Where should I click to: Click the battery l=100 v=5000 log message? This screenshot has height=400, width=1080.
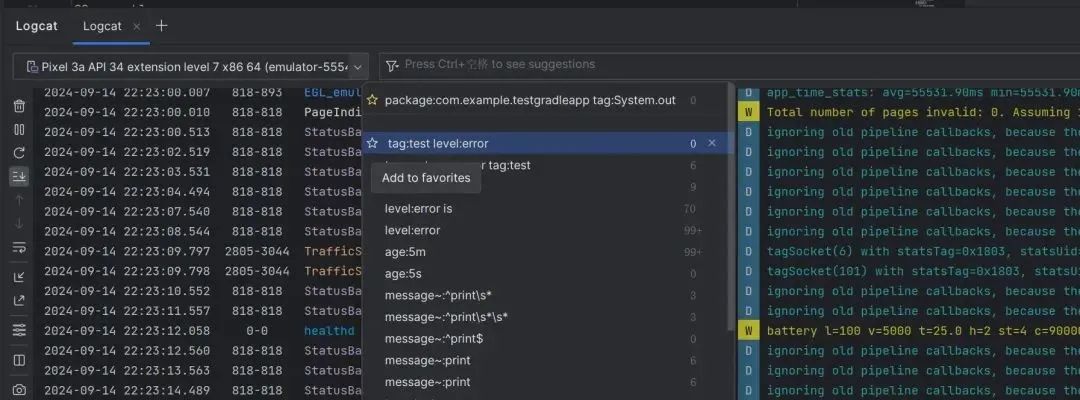923,331
